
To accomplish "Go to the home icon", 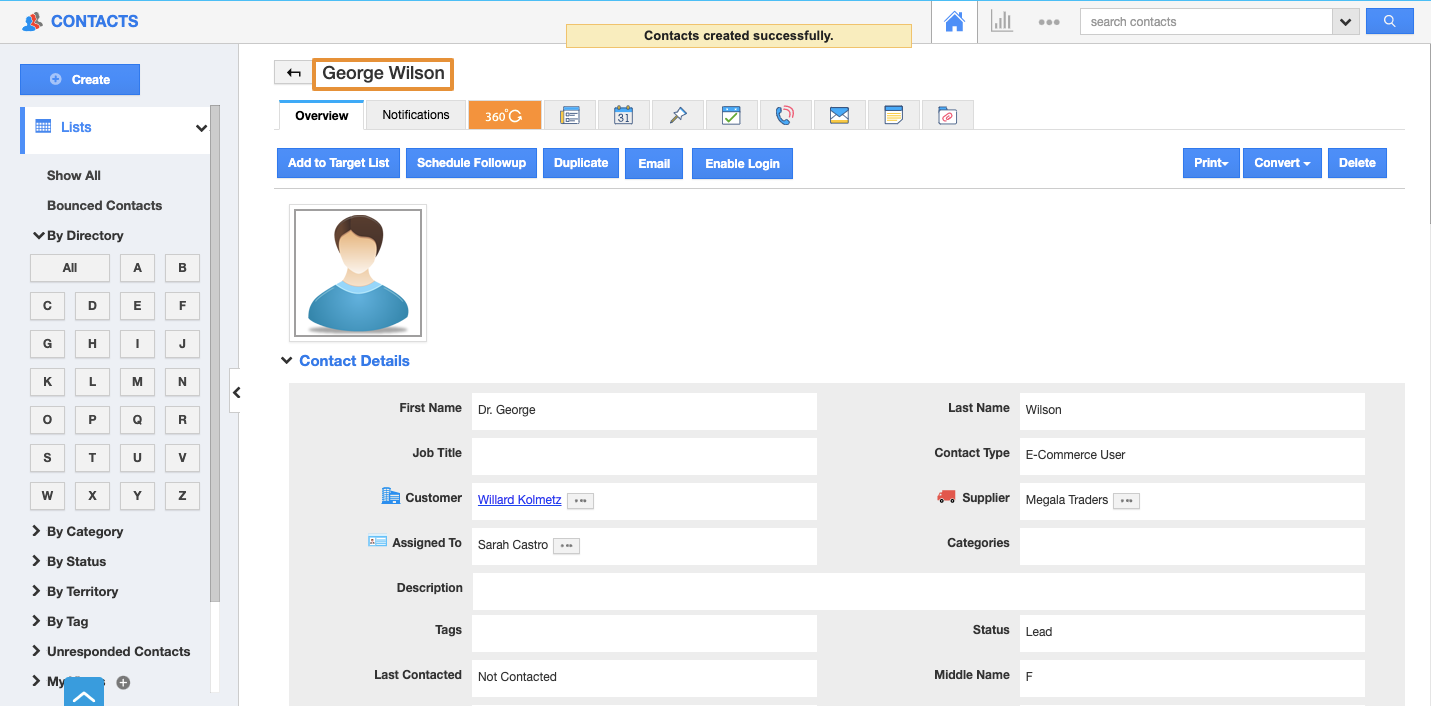I will pyautogui.click(x=954, y=21).
